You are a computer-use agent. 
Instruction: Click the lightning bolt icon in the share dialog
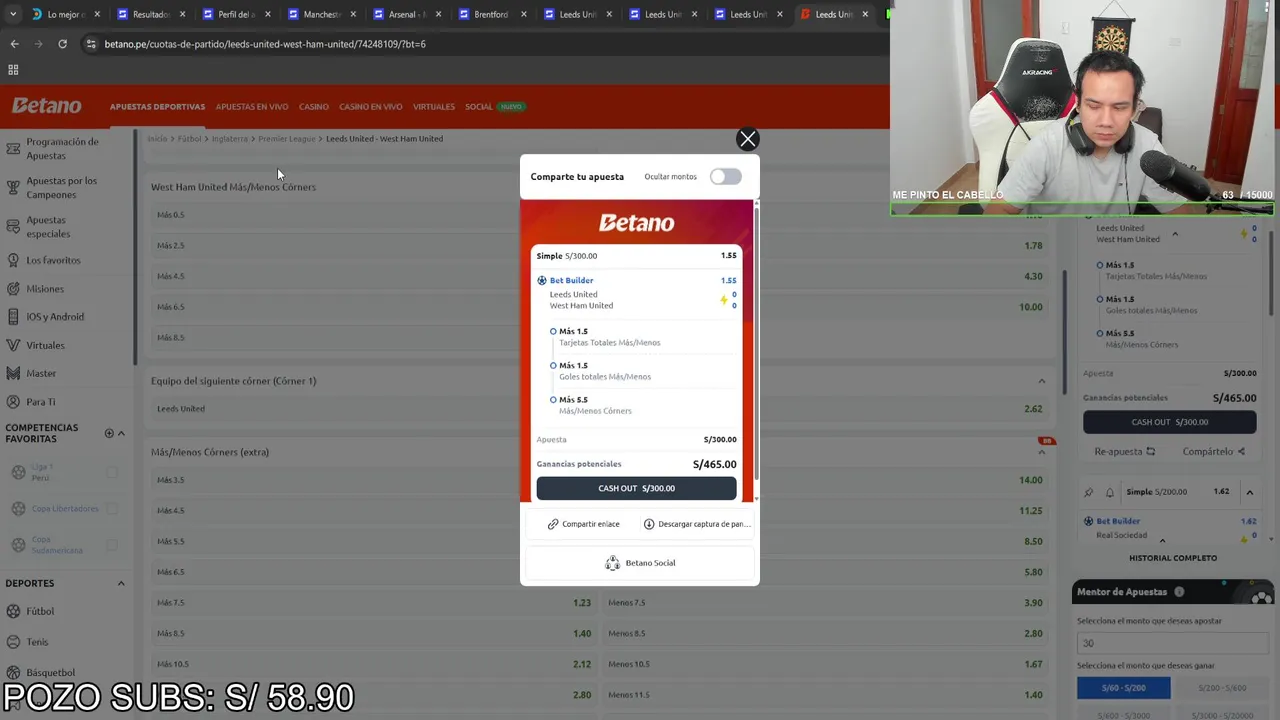click(724, 300)
